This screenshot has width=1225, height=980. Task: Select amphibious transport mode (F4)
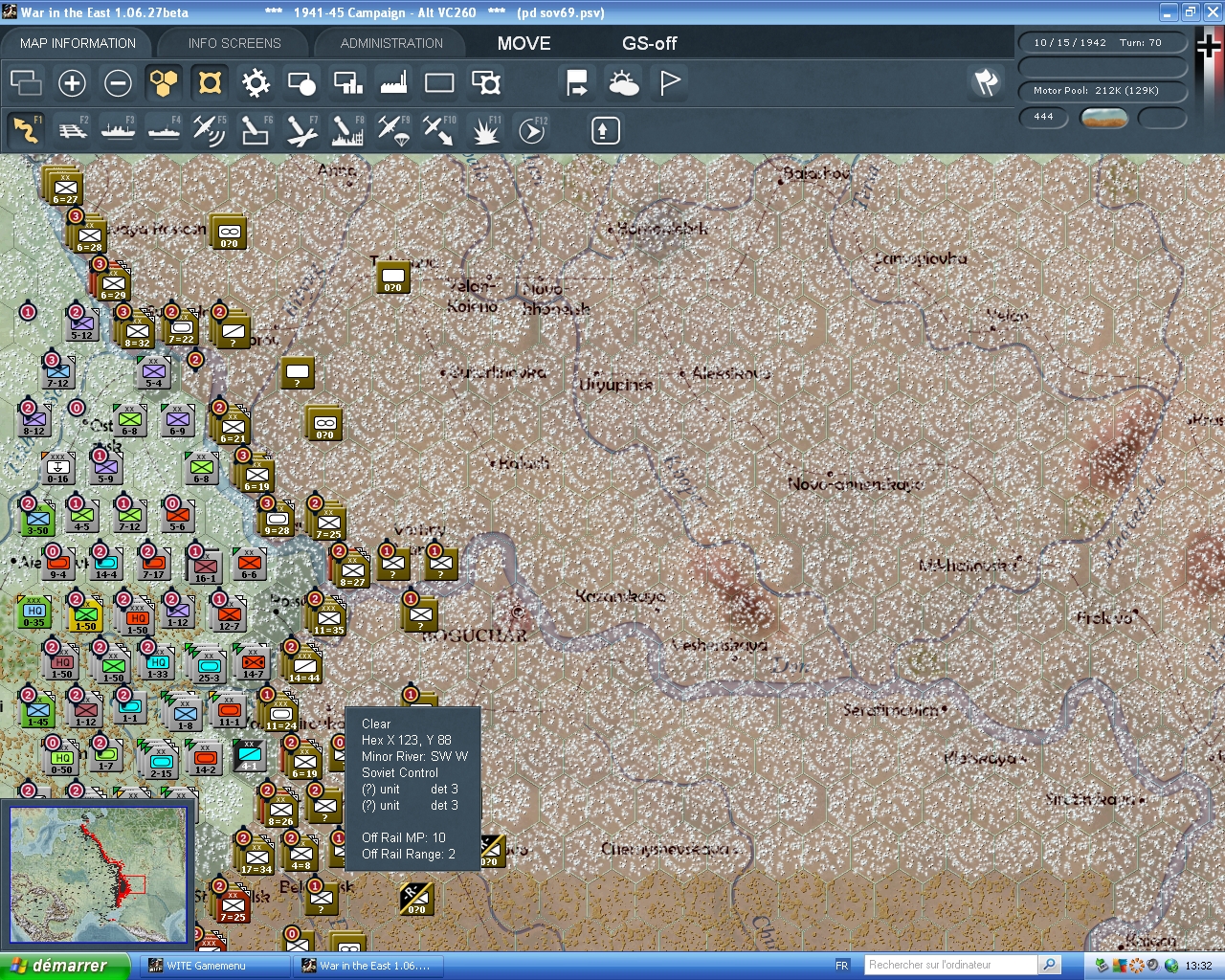[164, 129]
